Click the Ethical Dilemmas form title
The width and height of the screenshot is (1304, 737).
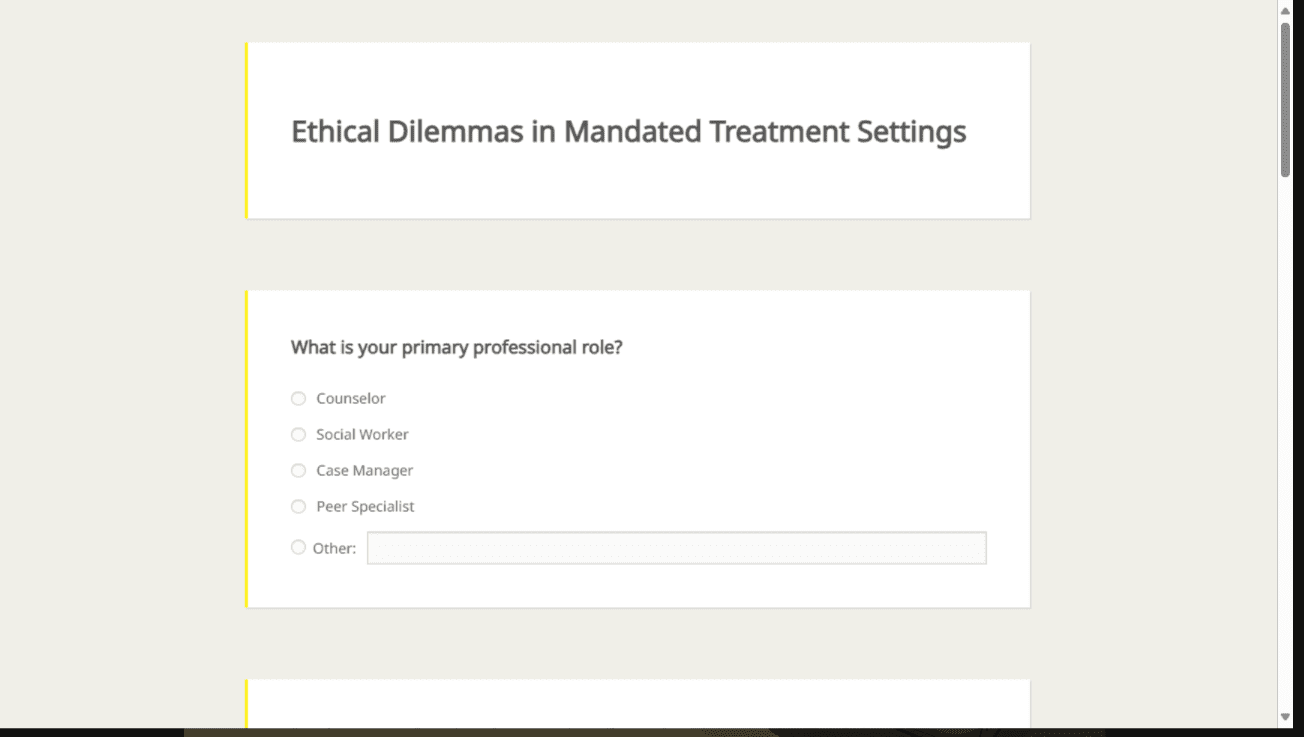[x=628, y=132]
